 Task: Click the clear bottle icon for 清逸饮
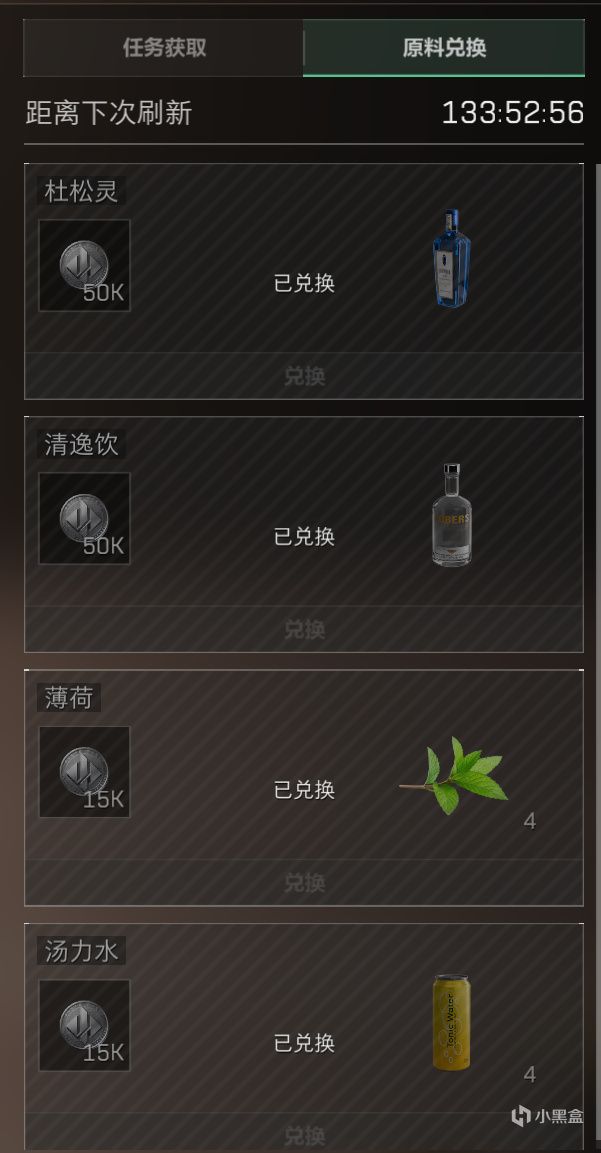click(452, 515)
